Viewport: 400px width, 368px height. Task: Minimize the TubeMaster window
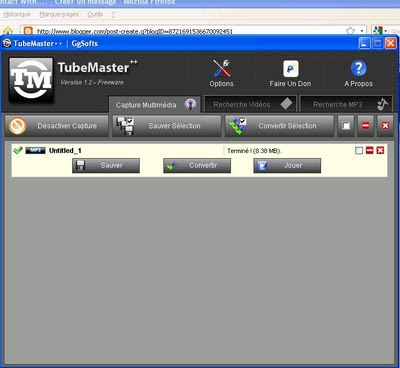(364, 43)
